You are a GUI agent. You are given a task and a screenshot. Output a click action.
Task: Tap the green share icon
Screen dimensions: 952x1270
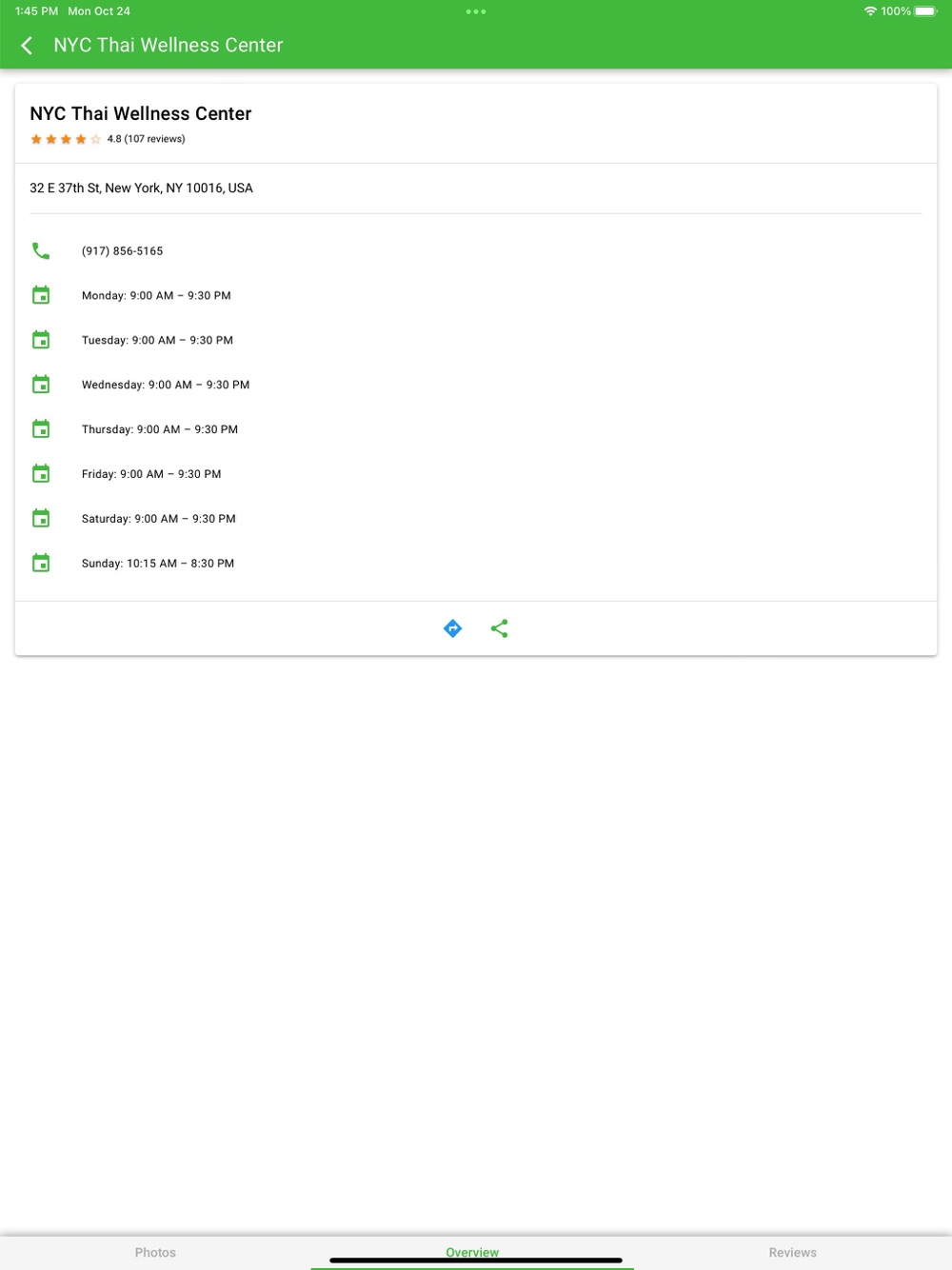pyautogui.click(x=499, y=628)
